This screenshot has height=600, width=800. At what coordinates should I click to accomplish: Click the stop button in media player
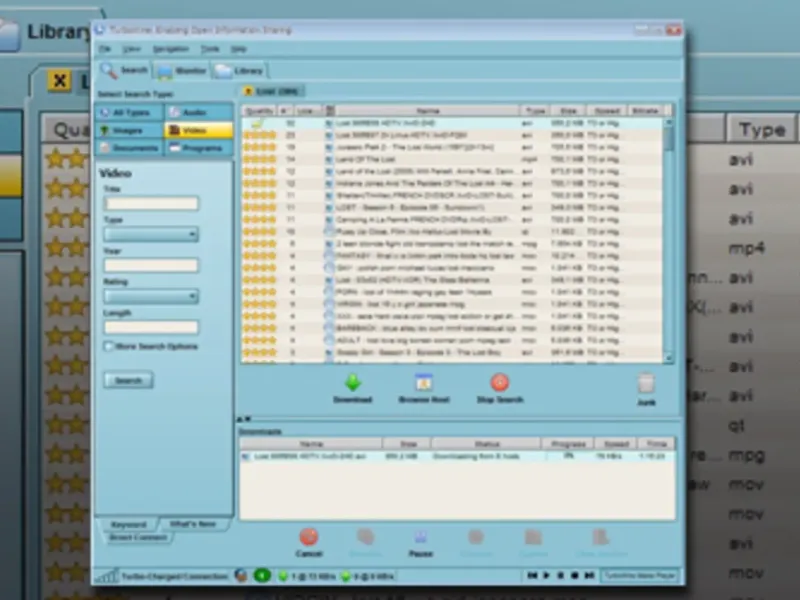tap(574, 576)
